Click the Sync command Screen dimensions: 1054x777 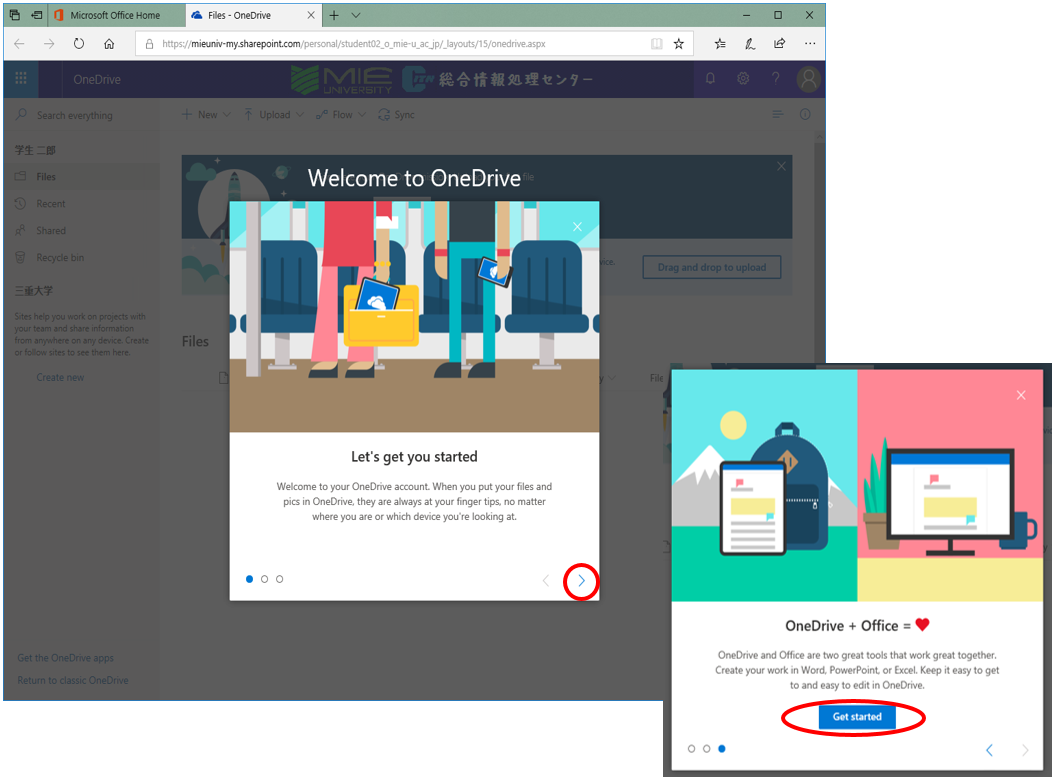click(397, 115)
